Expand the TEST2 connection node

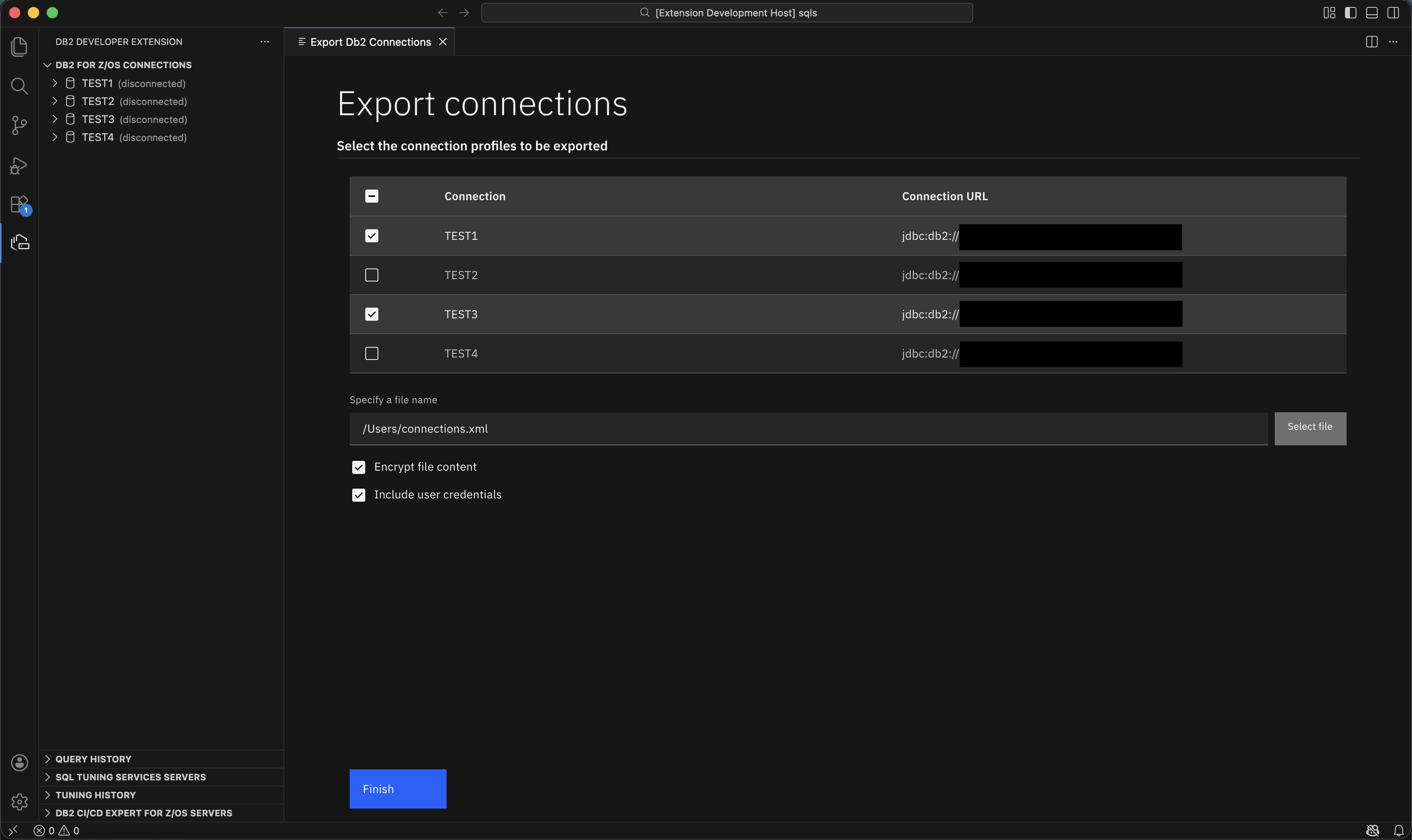[x=54, y=101]
